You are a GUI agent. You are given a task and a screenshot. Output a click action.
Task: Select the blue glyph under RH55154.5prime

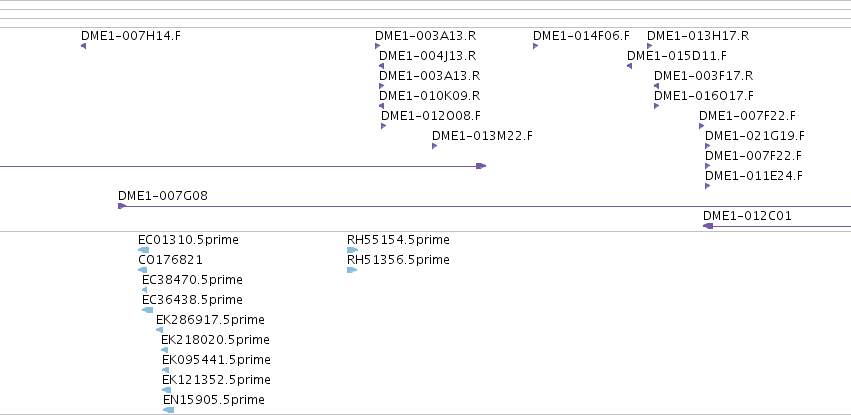(352, 250)
